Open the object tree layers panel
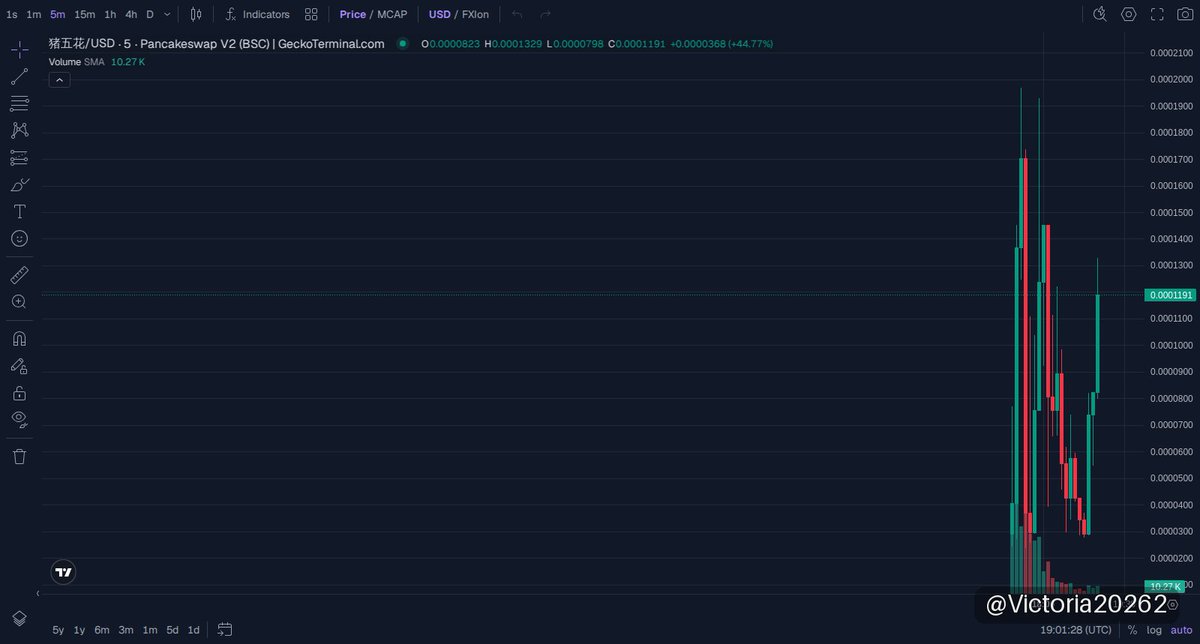Viewport: 1200px width, 644px height. point(19,618)
